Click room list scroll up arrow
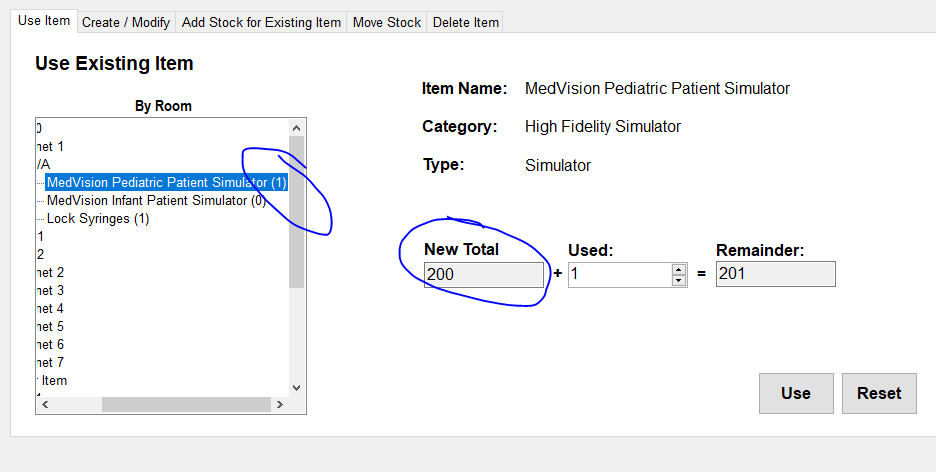Image resolution: width=936 pixels, height=472 pixels. point(297,128)
